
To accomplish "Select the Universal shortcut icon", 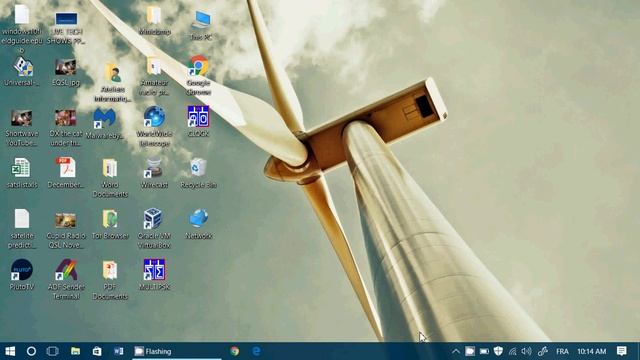I will pyautogui.click(x=22, y=72).
